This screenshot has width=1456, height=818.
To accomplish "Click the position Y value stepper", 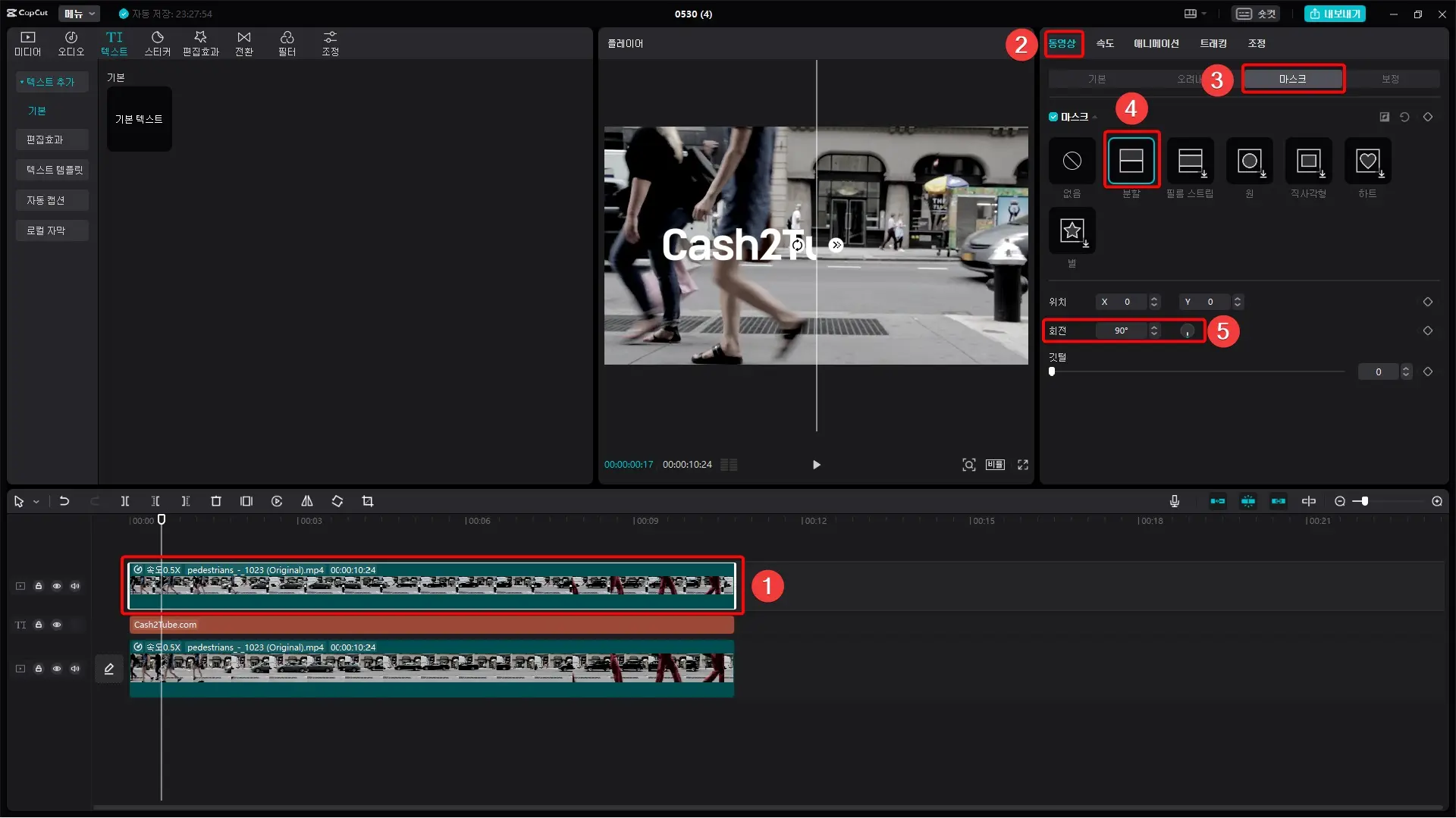I will point(1238,302).
